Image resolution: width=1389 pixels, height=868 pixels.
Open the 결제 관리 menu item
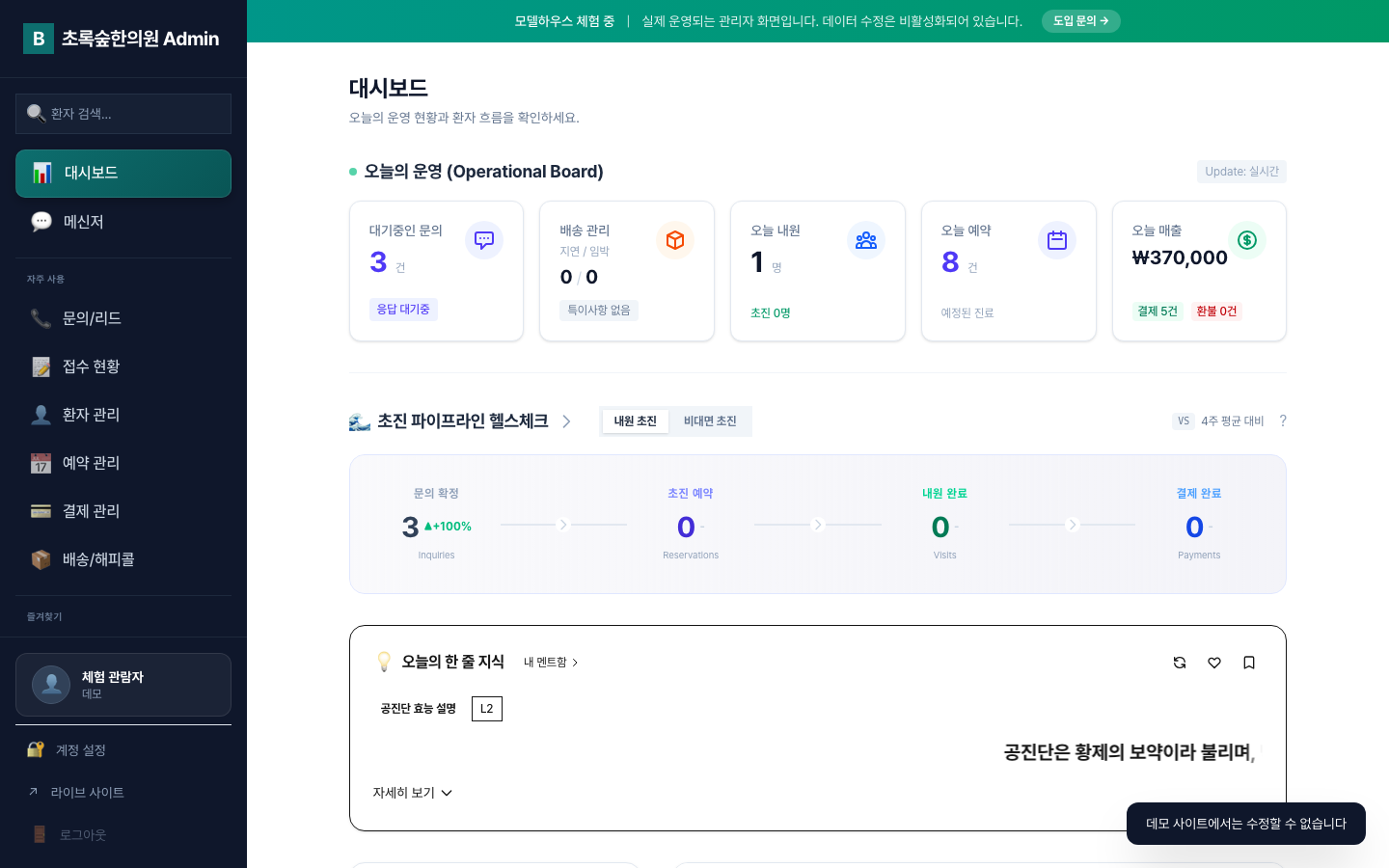[123, 511]
